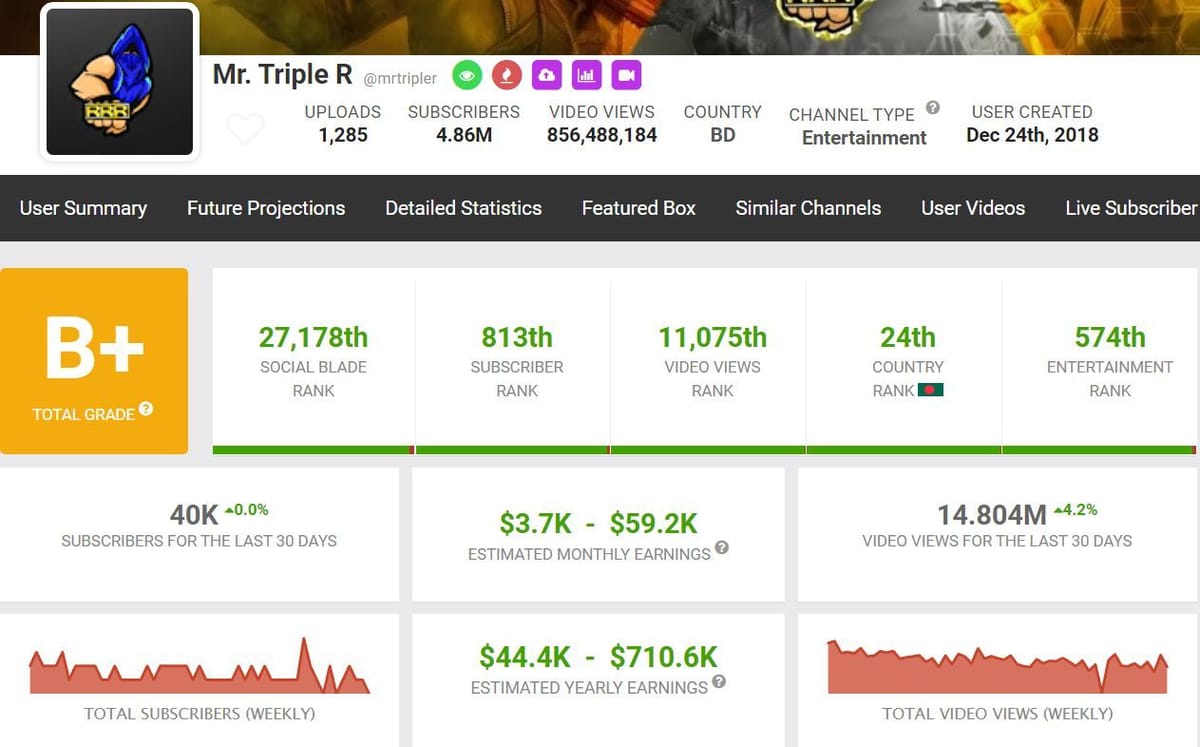
Task: Select the purple cloud channel icon
Action: (x=546, y=74)
